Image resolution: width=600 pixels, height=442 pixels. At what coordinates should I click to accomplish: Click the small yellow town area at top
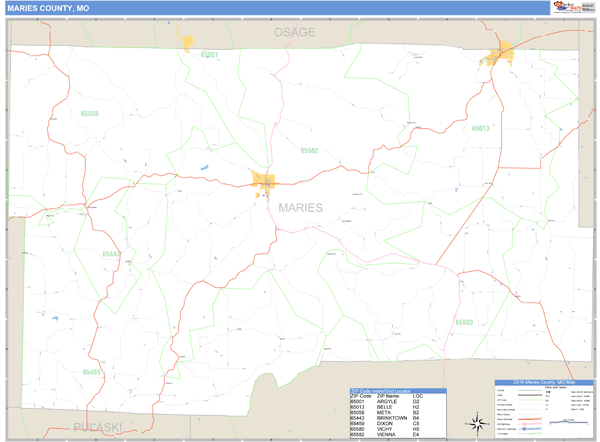pos(186,41)
